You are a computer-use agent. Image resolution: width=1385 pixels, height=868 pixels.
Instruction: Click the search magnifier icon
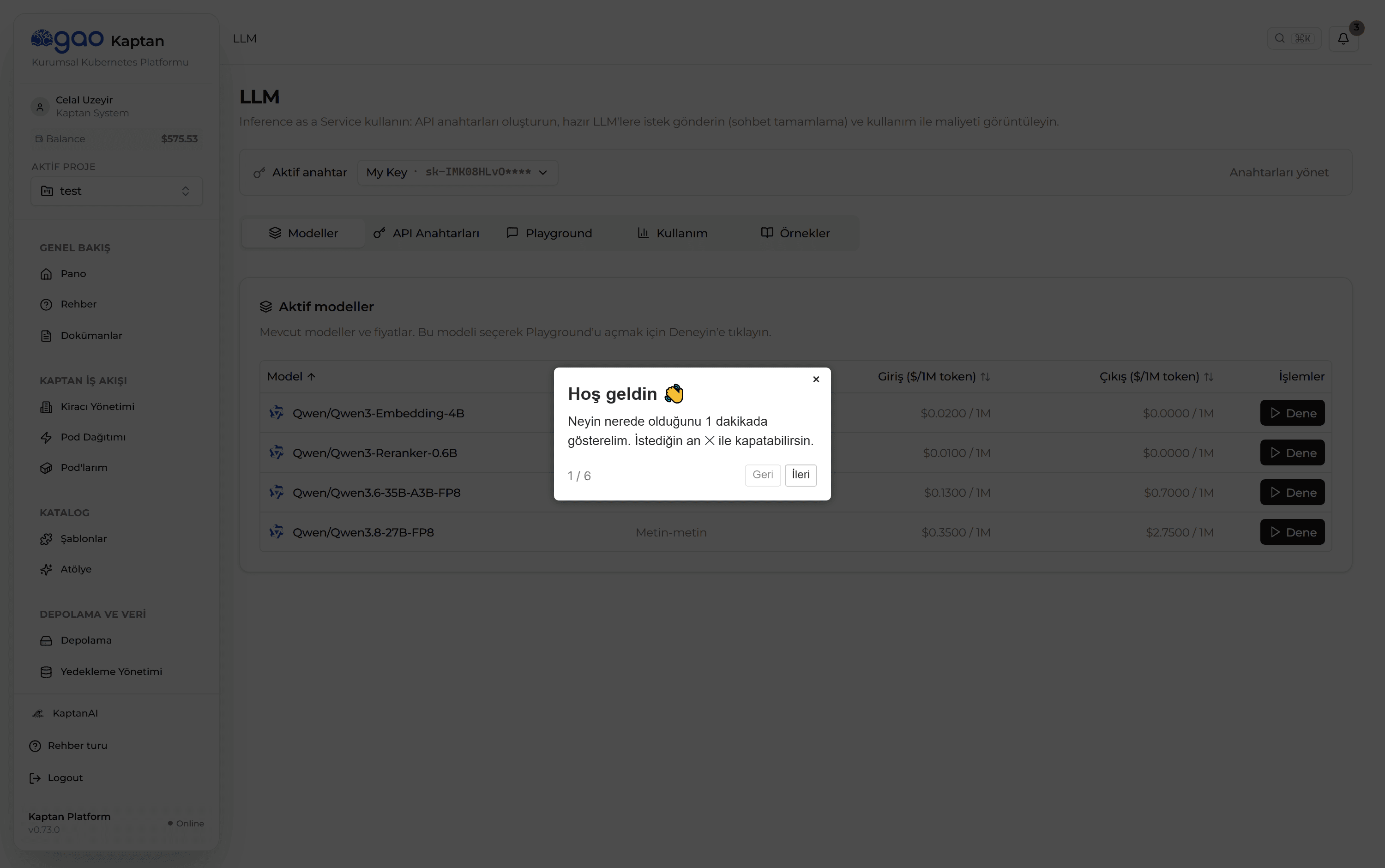[x=1279, y=38]
